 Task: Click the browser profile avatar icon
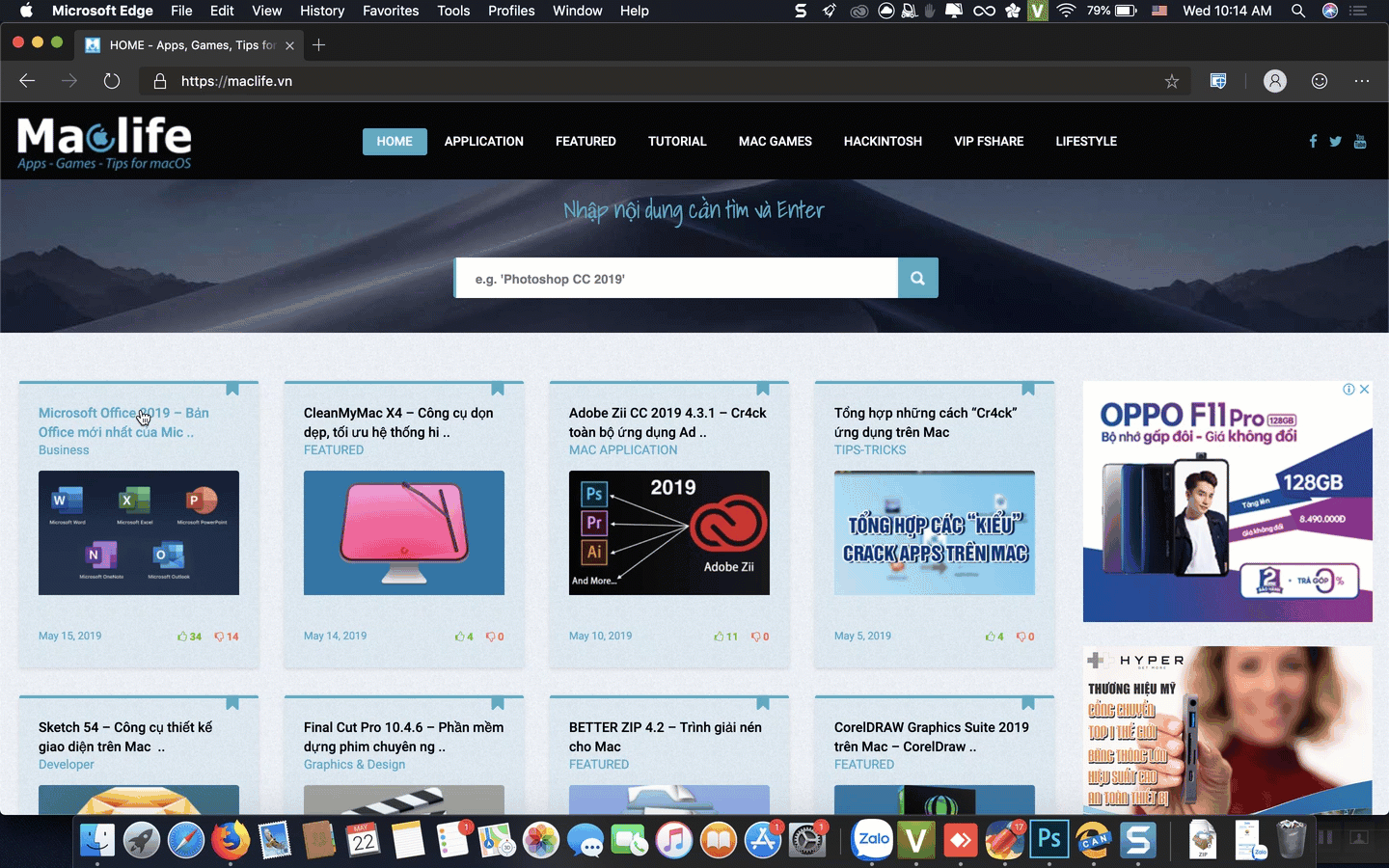click(x=1275, y=81)
